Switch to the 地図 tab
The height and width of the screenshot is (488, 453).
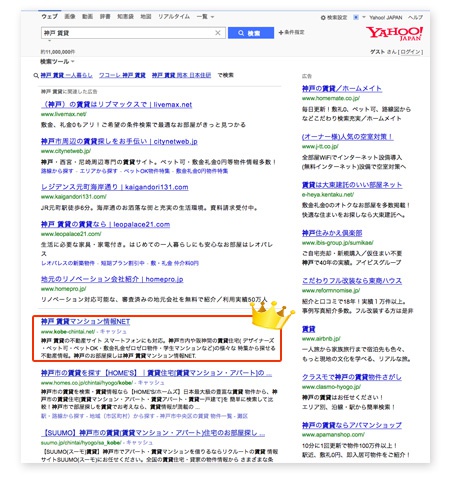146,16
